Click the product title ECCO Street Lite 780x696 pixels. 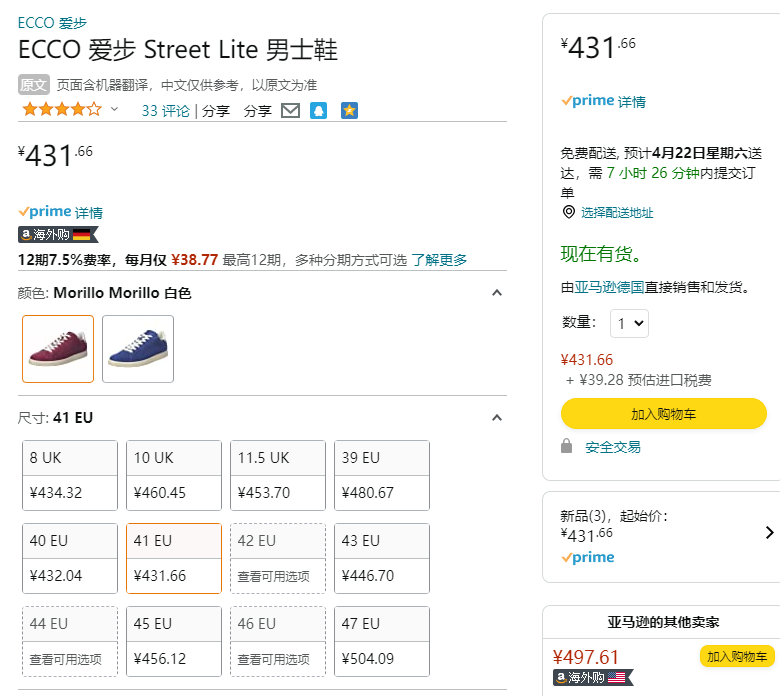[178, 50]
